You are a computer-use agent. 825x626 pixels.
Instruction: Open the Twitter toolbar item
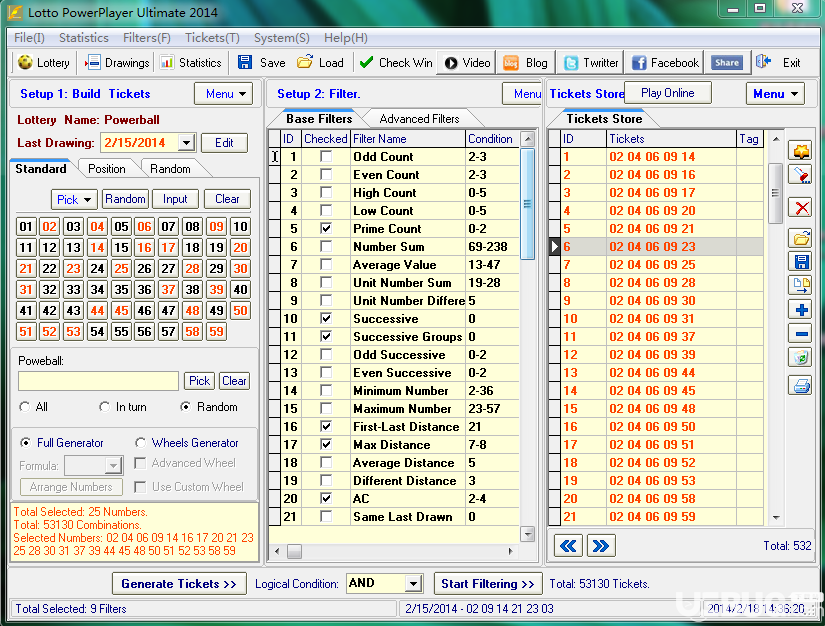pos(591,63)
